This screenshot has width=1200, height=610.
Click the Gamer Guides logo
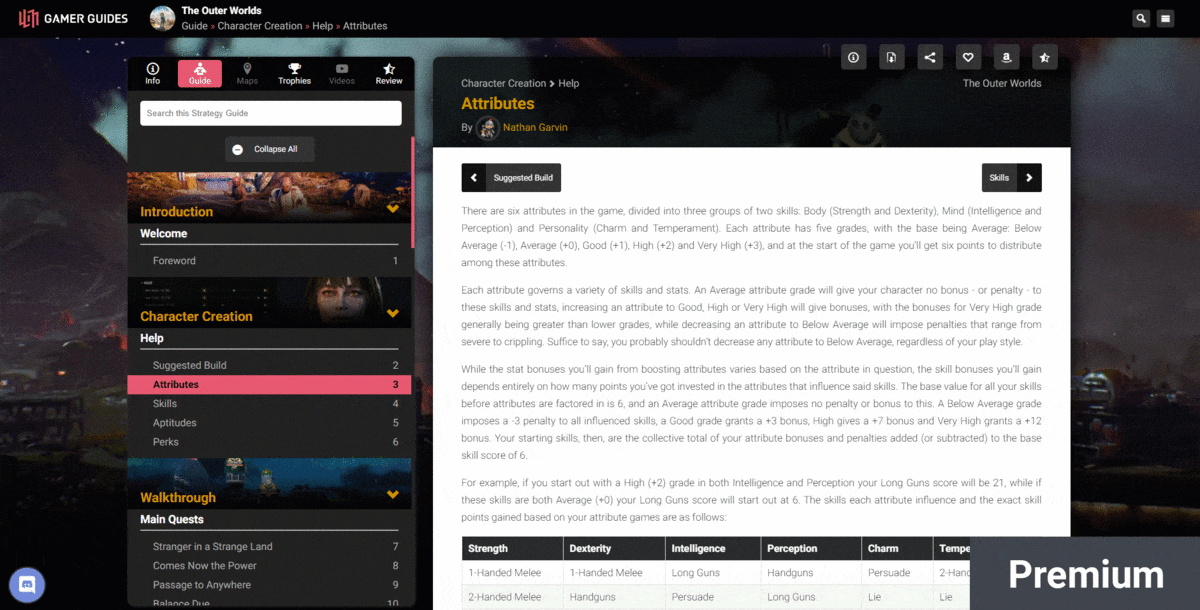coord(72,18)
